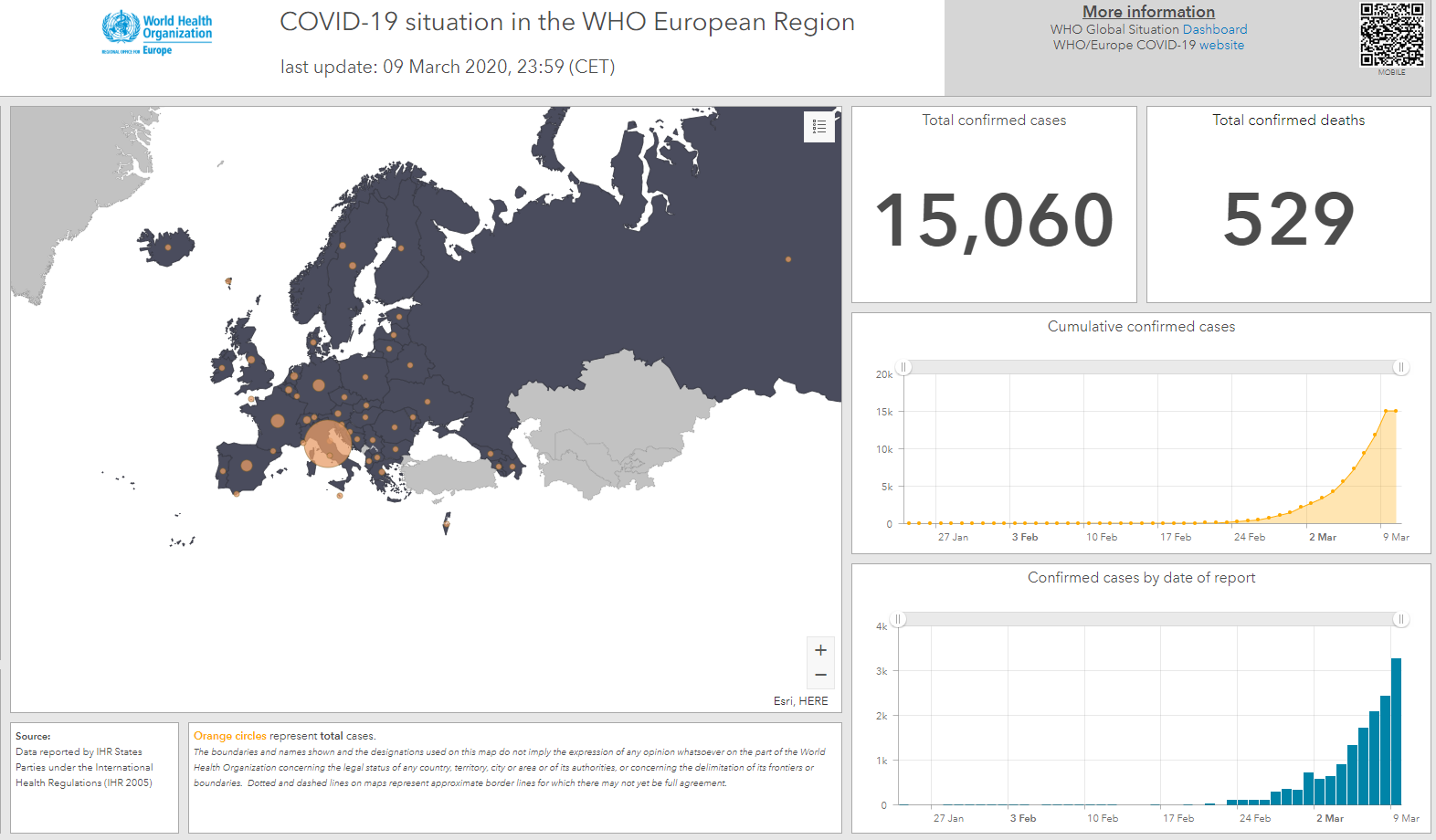Click right handle of cases-by-date range slider
1436x840 pixels.
point(1400,619)
